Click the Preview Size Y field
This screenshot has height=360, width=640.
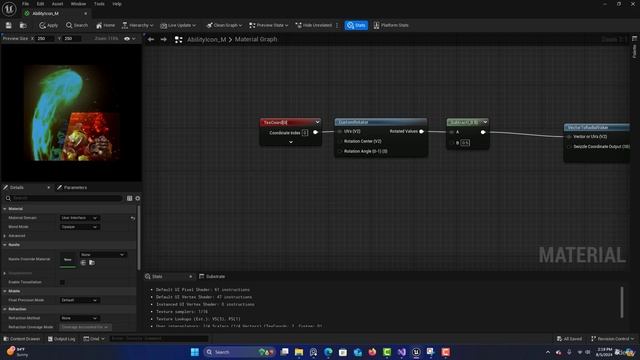[x=72, y=38]
